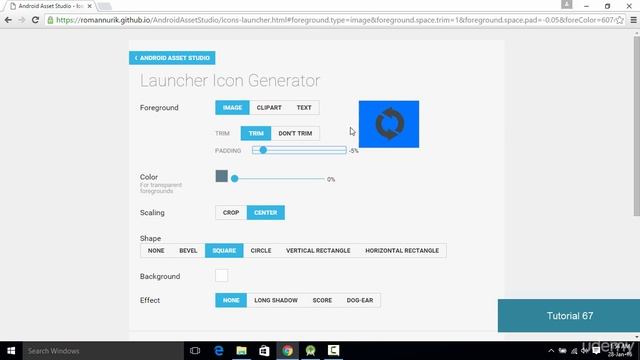
Task: Apply SCORE effect
Action: coord(322,300)
